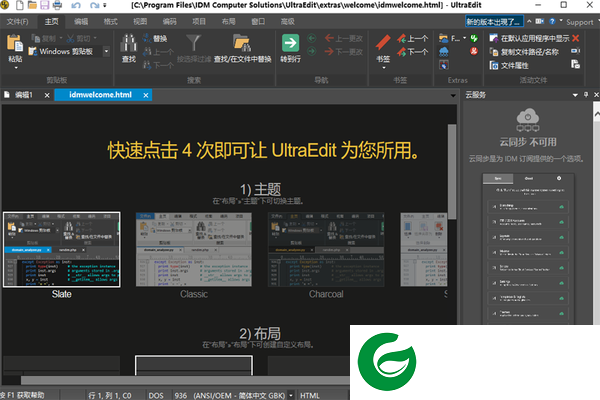The height and width of the screenshot is (400, 600).
Task: Select the Charcoal theme thumbnail
Action: [x=326, y=249]
